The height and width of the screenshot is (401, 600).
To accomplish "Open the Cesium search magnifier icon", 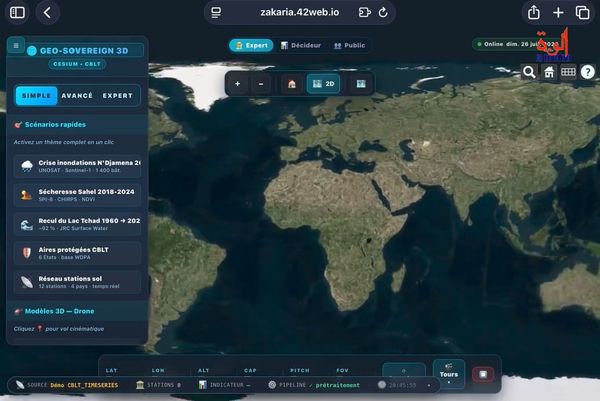I will pos(529,72).
